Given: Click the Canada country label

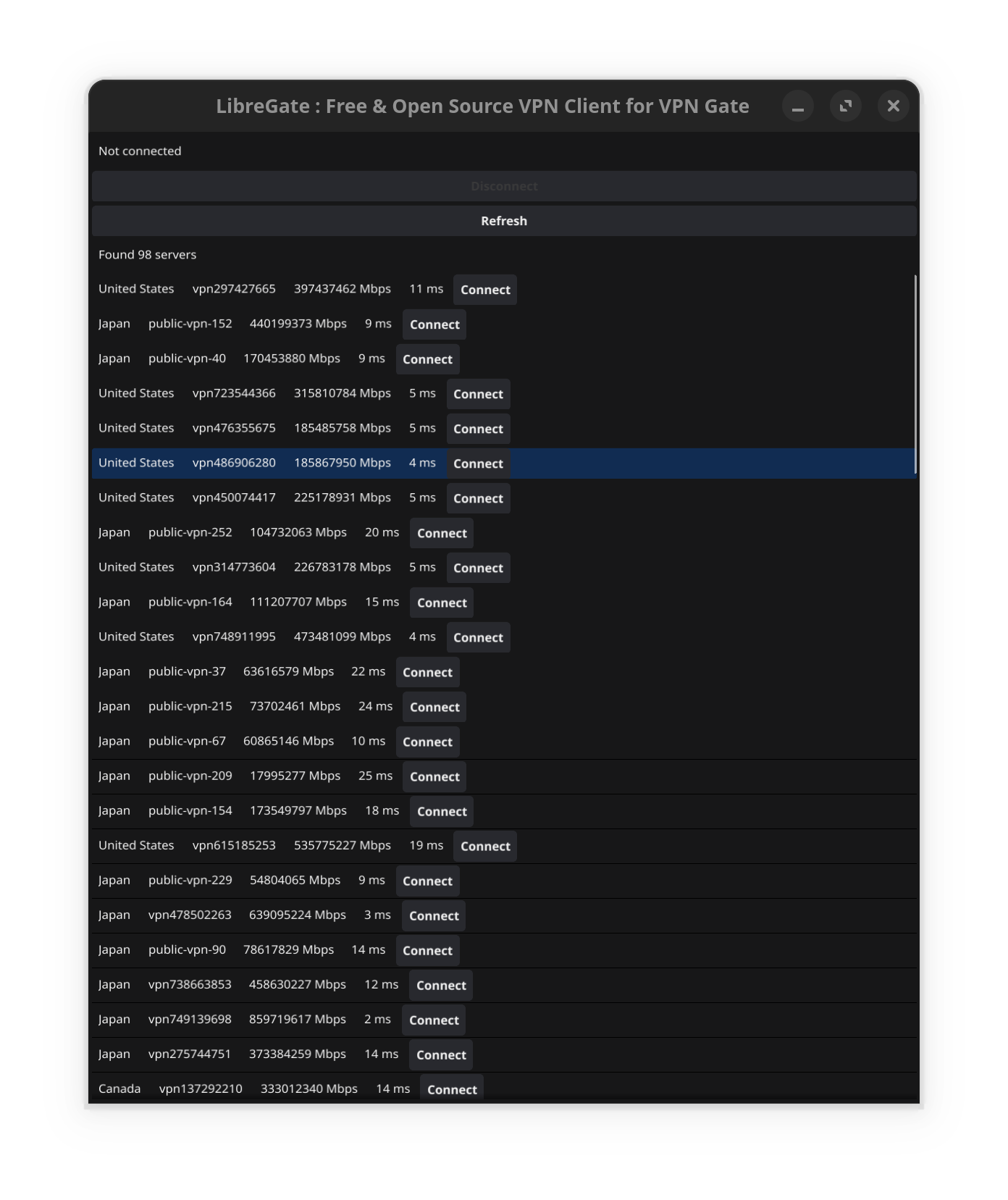Looking at the screenshot, I should point(119,1088).
